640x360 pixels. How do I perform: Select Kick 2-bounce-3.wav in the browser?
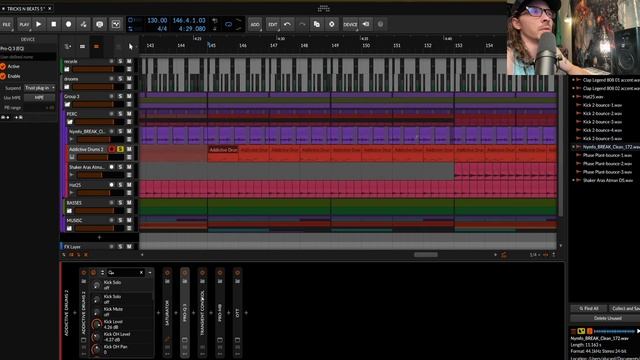tap(602, 122)
